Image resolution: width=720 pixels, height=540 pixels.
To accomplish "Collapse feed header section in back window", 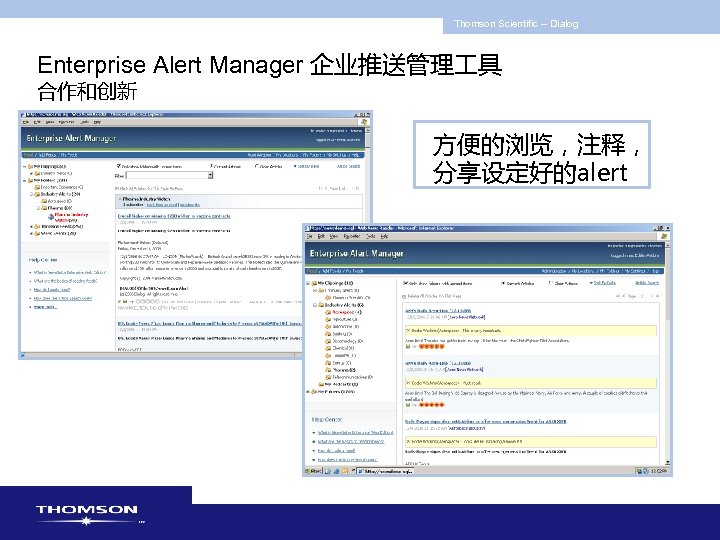I will (x=120, y=199).
